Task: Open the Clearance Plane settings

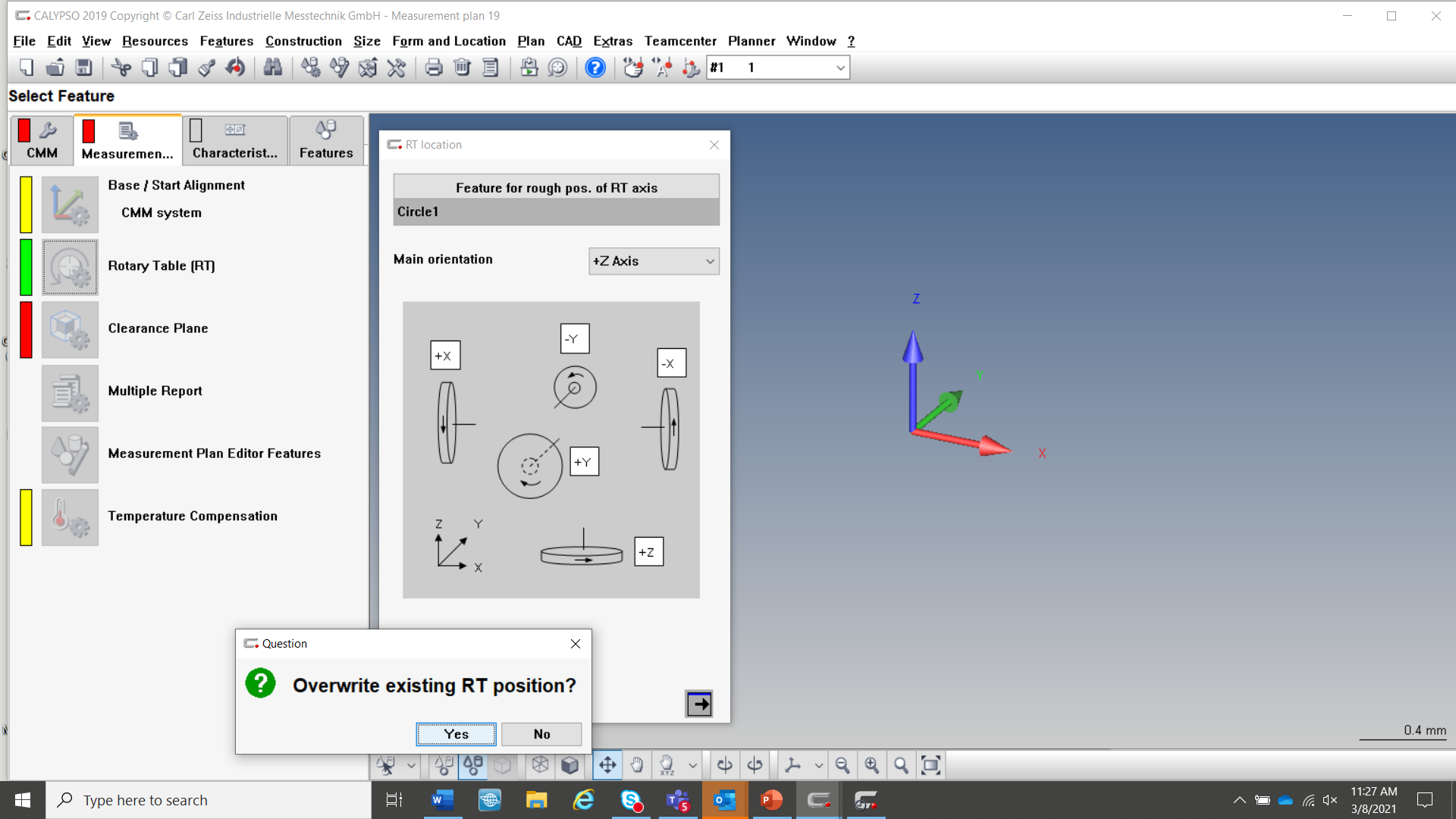Action: point(158,328)
